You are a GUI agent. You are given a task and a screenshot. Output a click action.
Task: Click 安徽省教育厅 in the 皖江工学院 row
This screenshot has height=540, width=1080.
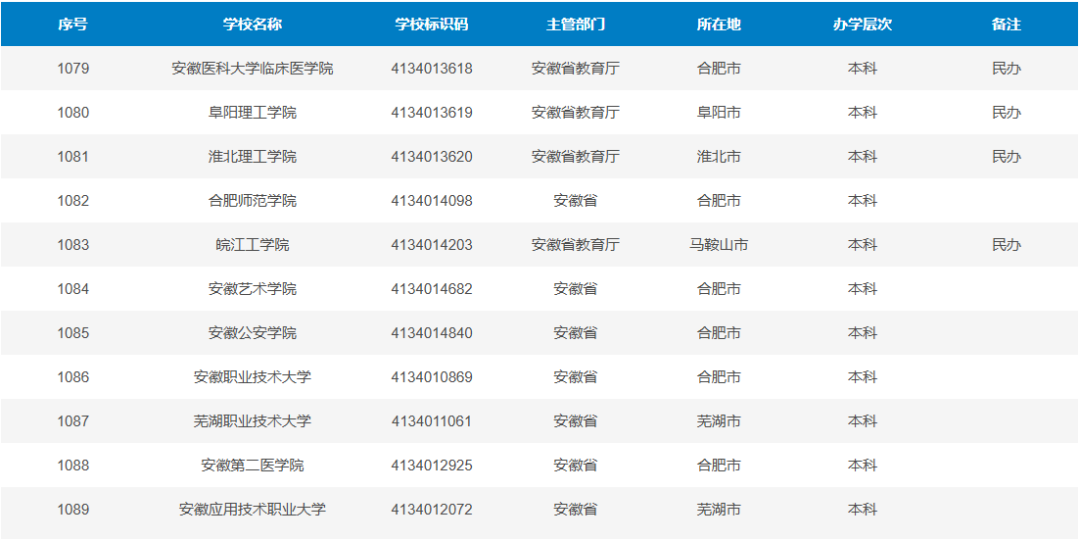[x=575, y=245]
